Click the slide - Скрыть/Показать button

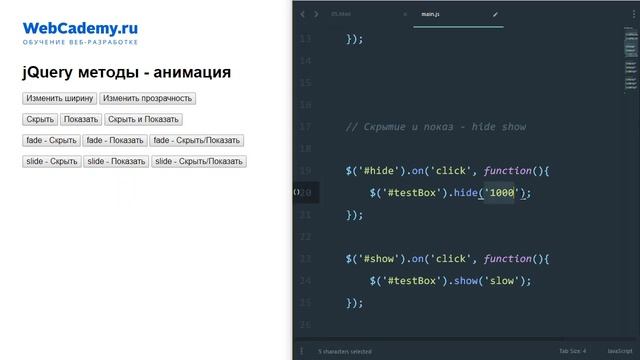click(199, 162)
